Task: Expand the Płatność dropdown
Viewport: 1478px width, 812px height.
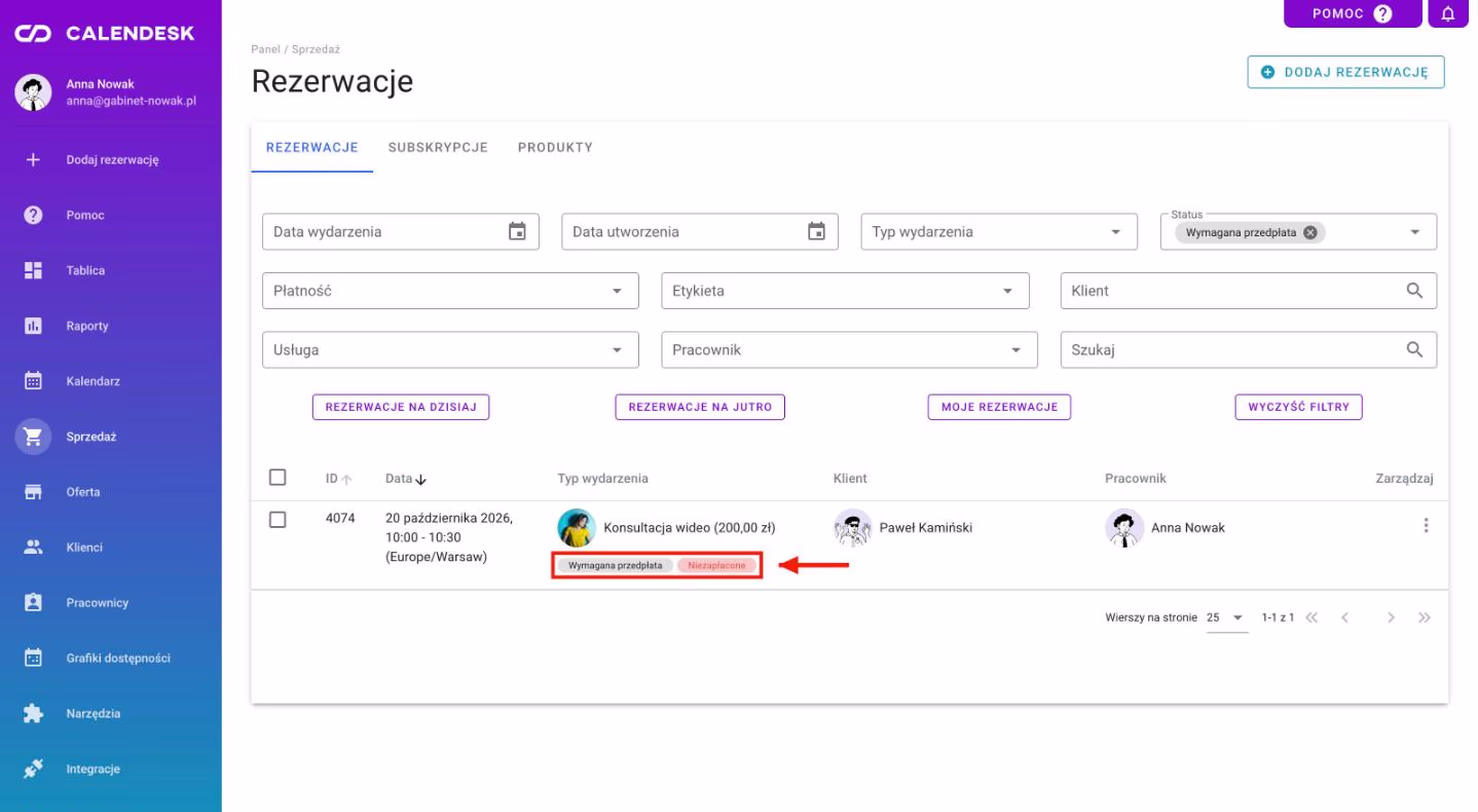Action: (450, 291)
